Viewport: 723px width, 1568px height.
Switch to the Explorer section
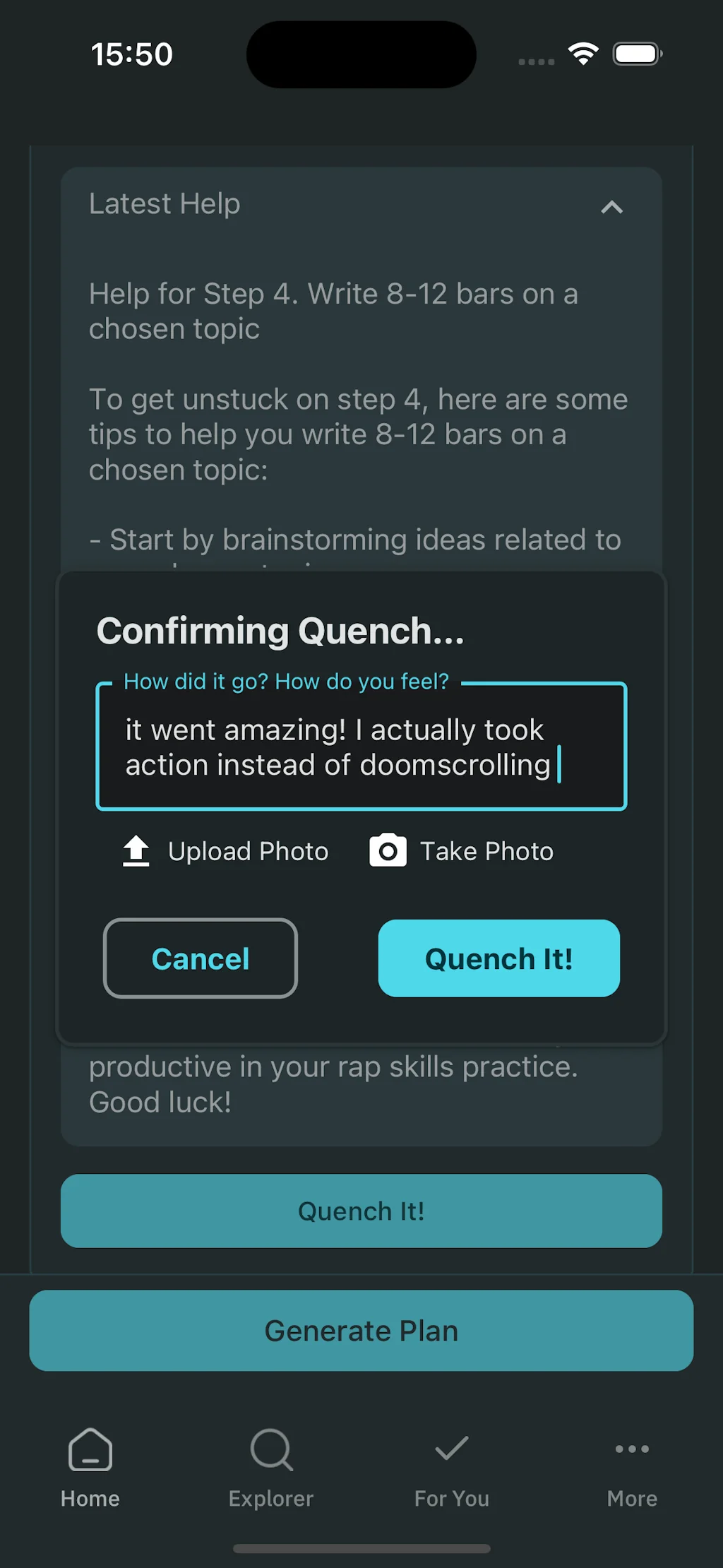270,1469
